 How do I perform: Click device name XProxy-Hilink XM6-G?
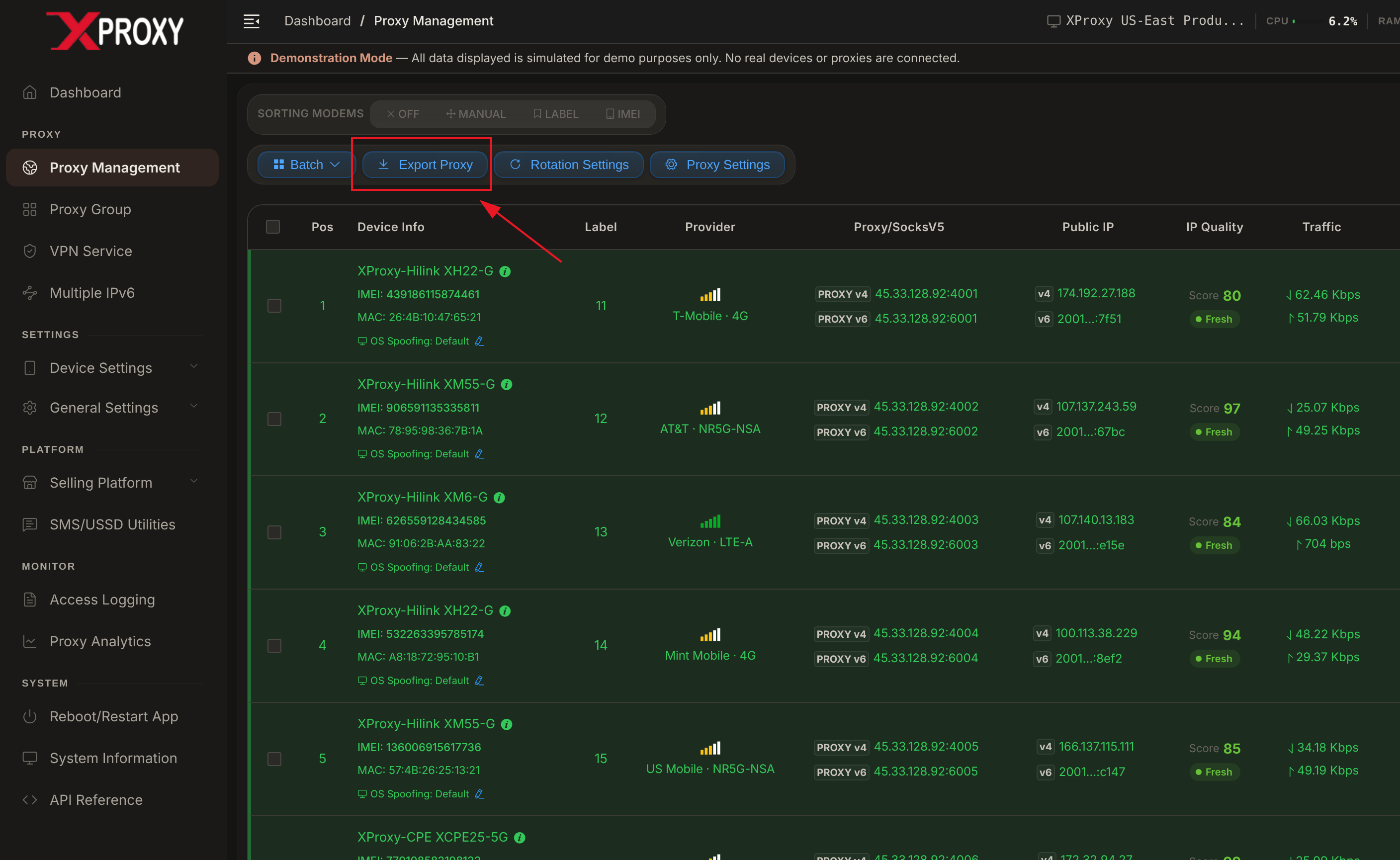422,497
